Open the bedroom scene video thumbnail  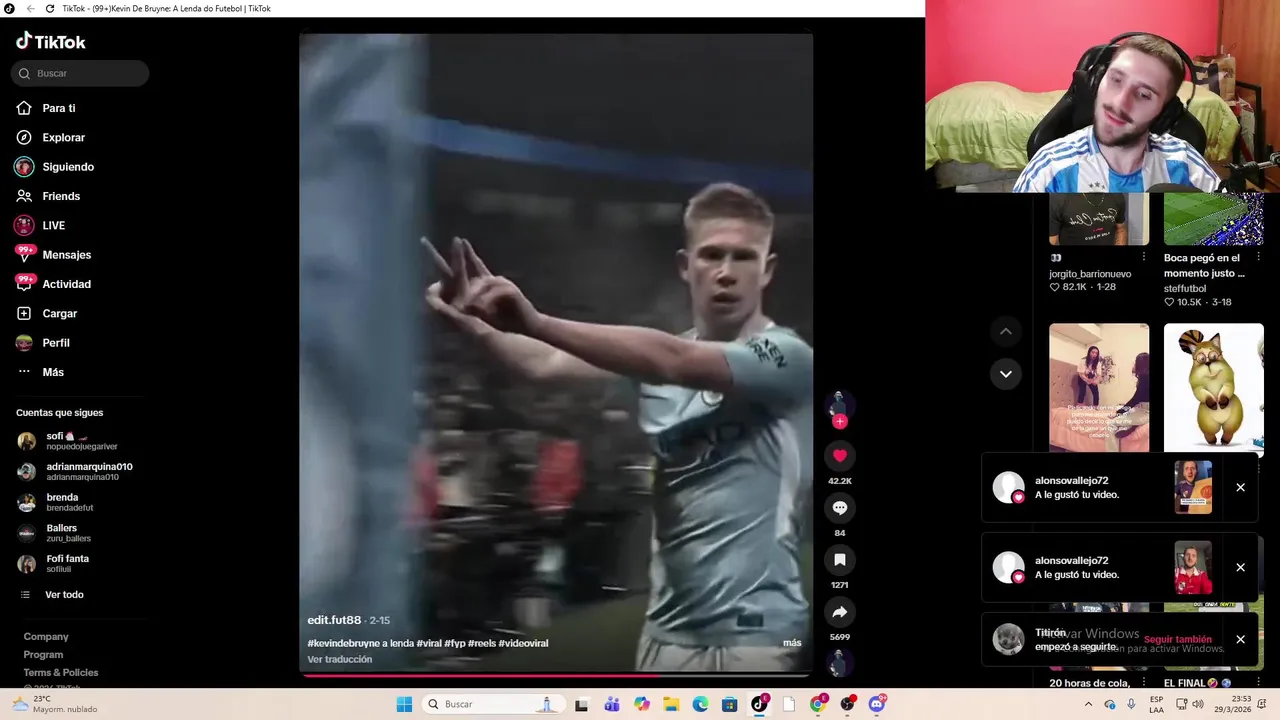(x=1099, y=388)
